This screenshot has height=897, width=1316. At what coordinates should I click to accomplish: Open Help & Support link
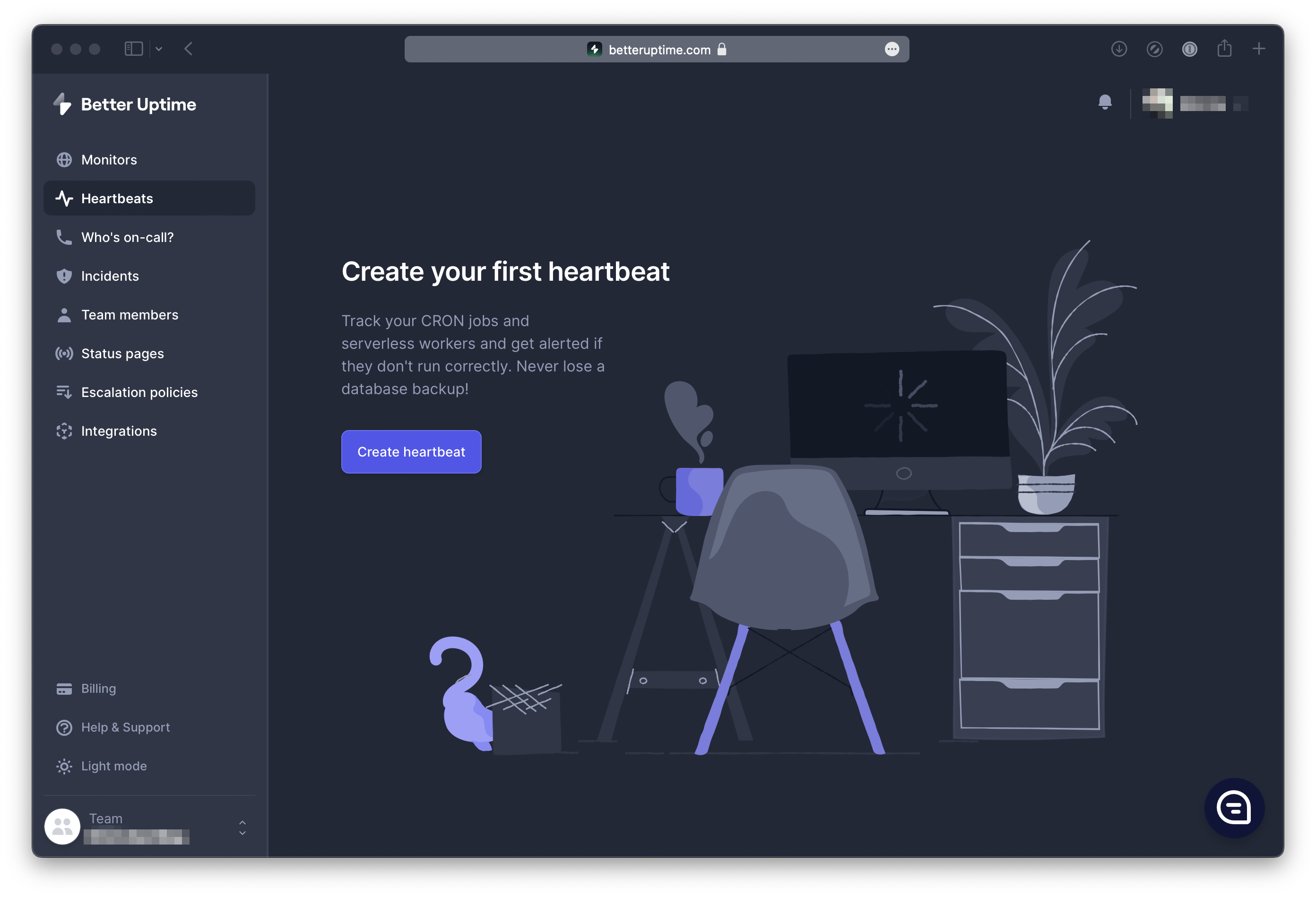pos(125,727)
